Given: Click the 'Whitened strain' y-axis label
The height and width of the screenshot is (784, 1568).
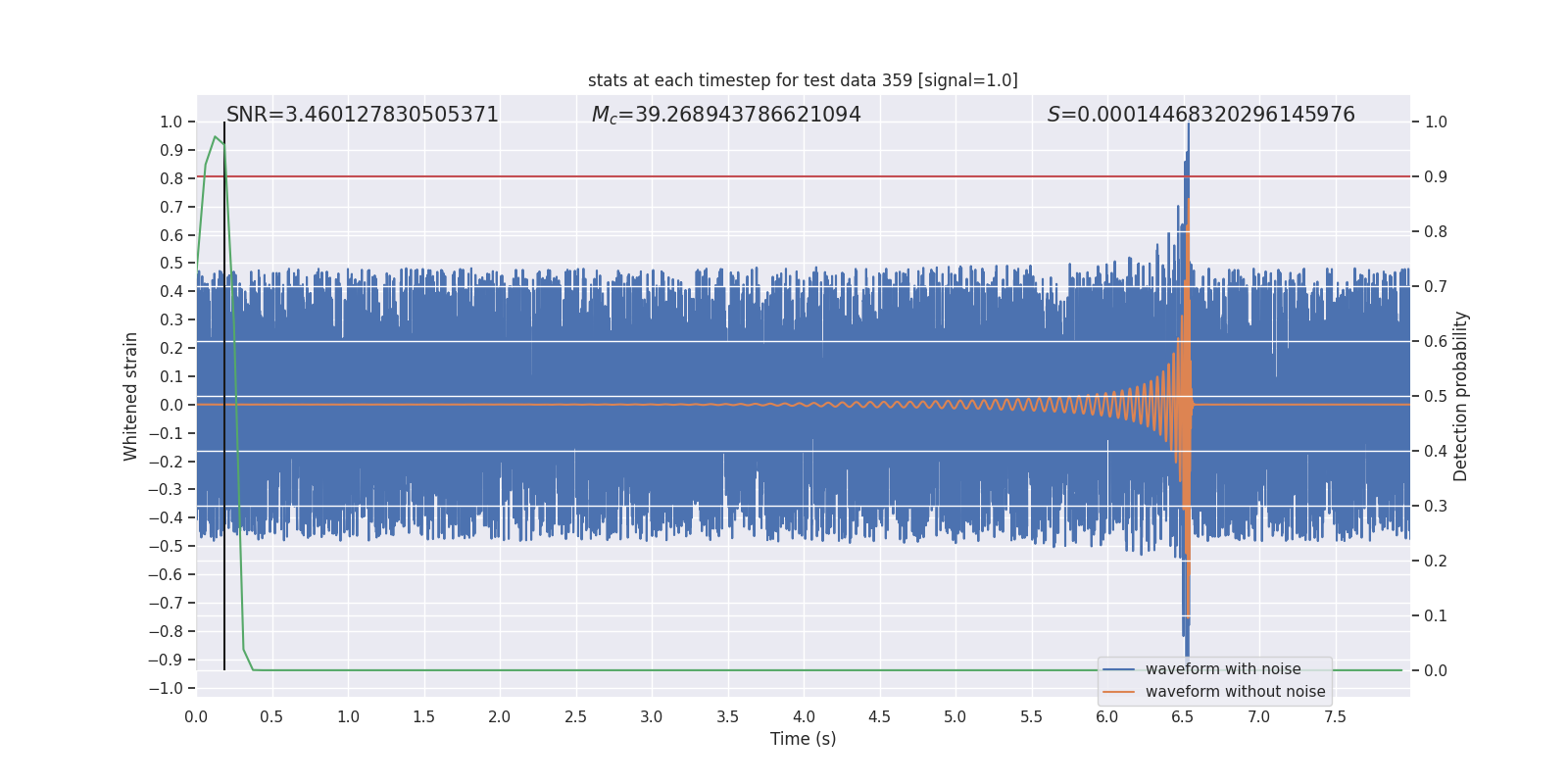Looking at the screenshot, I should [x=131, y=396].
